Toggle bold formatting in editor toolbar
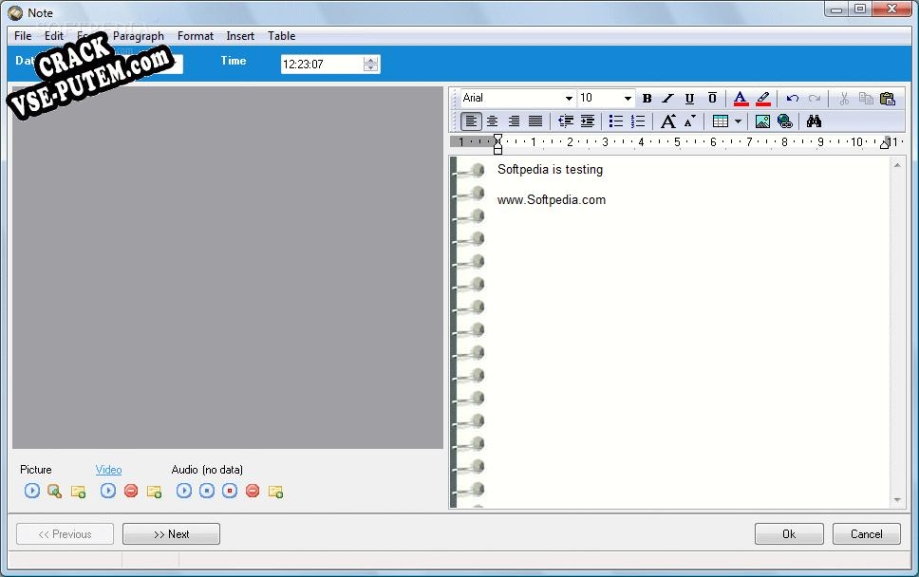 point(647,98)
